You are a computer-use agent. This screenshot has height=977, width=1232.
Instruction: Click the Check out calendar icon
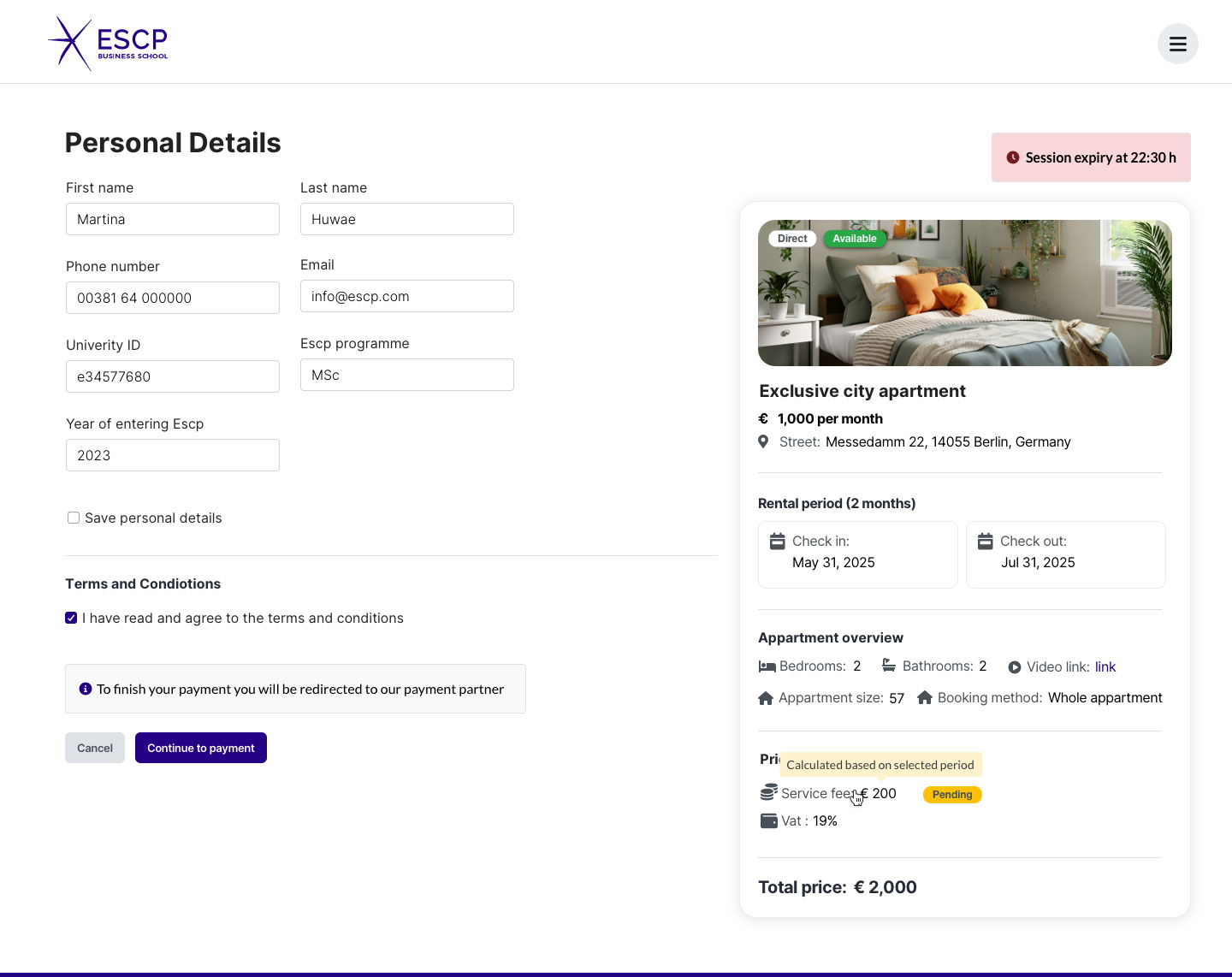986,541
